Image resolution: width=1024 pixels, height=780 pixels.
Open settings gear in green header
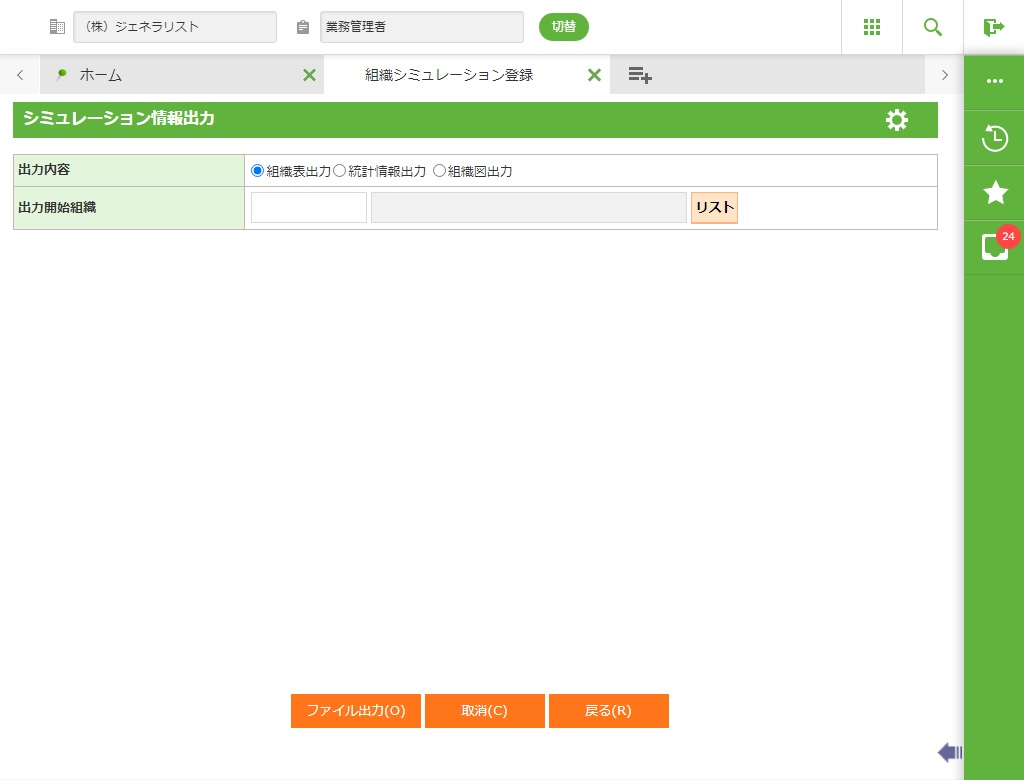[897, 120]
